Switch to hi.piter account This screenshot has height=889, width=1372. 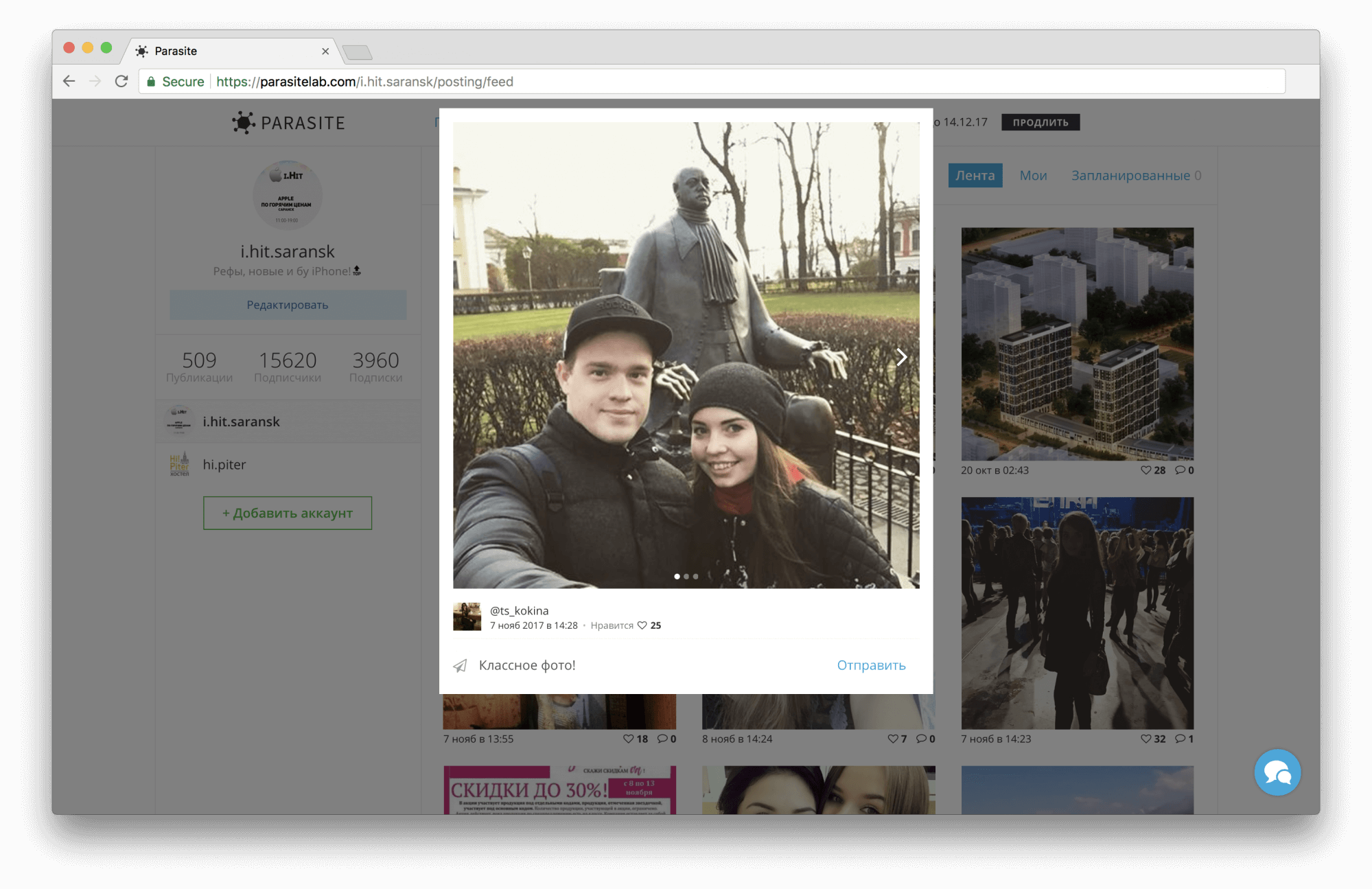tap(224, 465)
